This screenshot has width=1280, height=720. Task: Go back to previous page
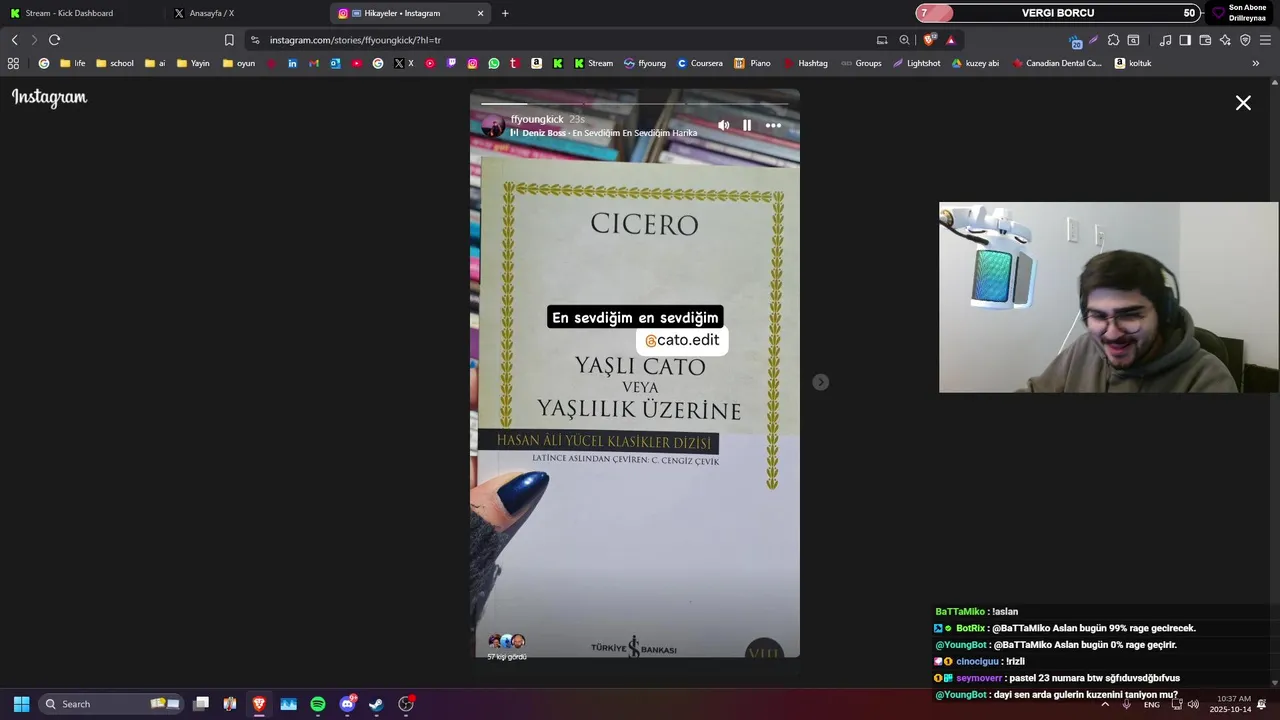click(14, 40)
